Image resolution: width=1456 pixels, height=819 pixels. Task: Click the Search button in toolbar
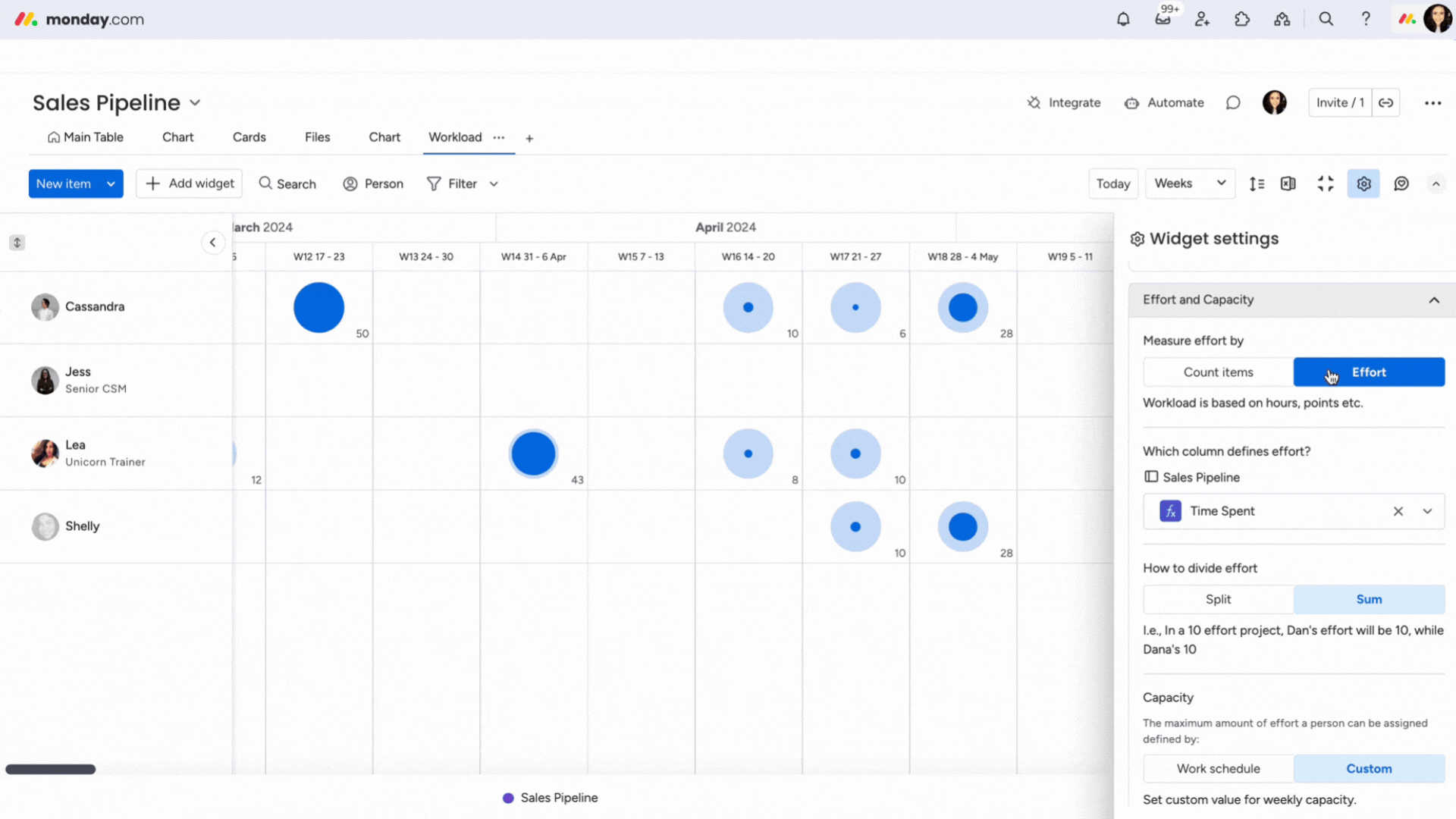click(x=287, y=184)
